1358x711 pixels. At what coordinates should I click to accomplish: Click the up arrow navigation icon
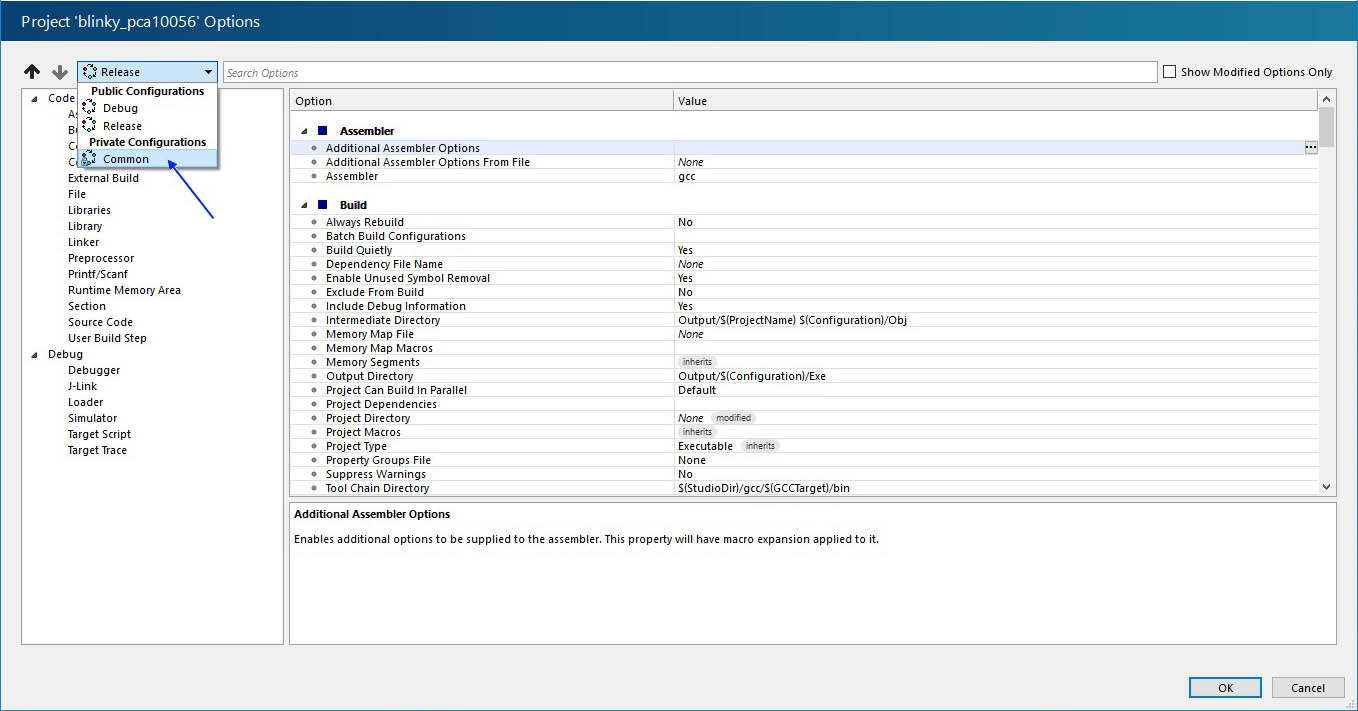32,72
